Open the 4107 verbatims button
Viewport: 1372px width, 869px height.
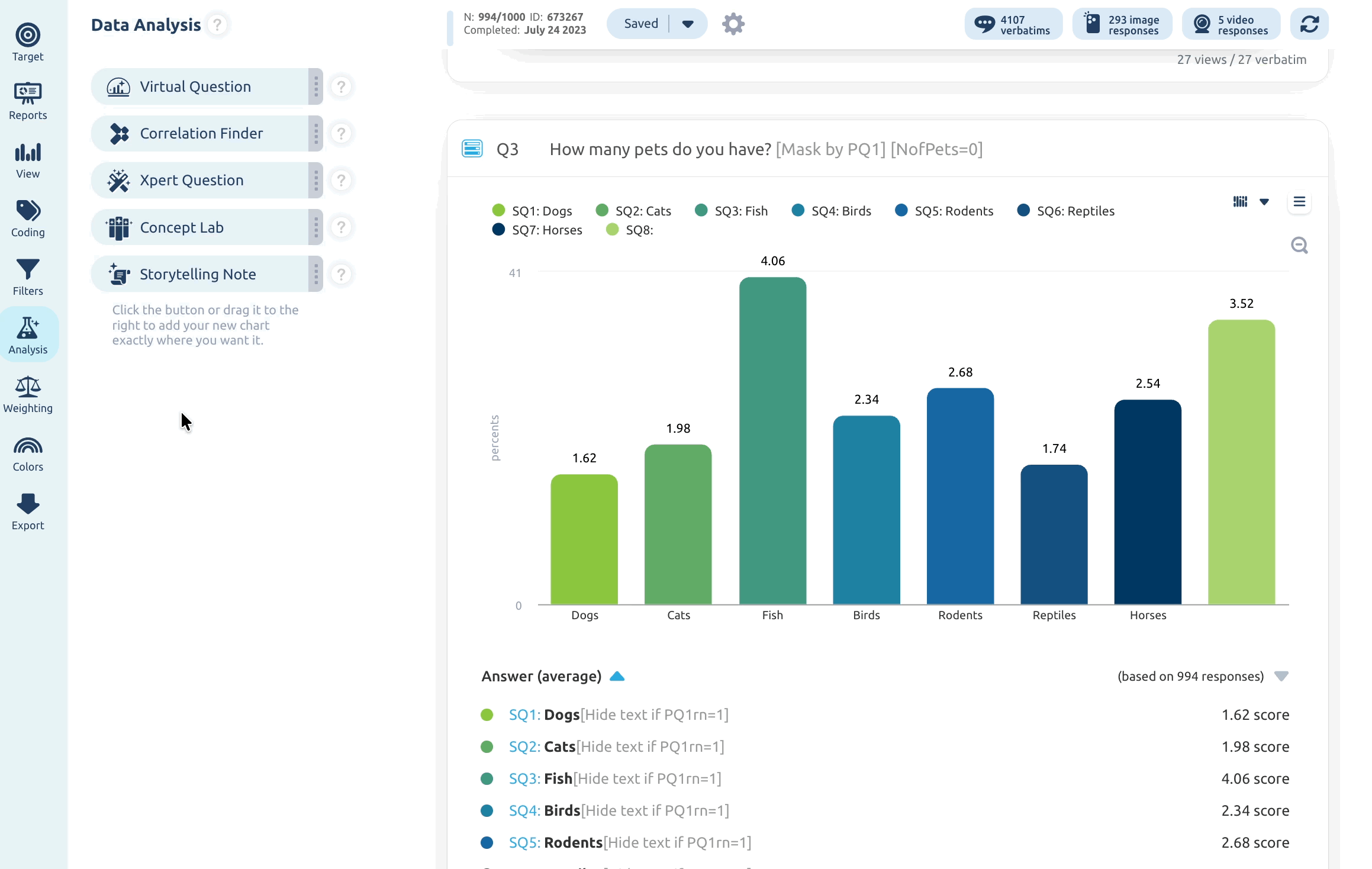1013,24
